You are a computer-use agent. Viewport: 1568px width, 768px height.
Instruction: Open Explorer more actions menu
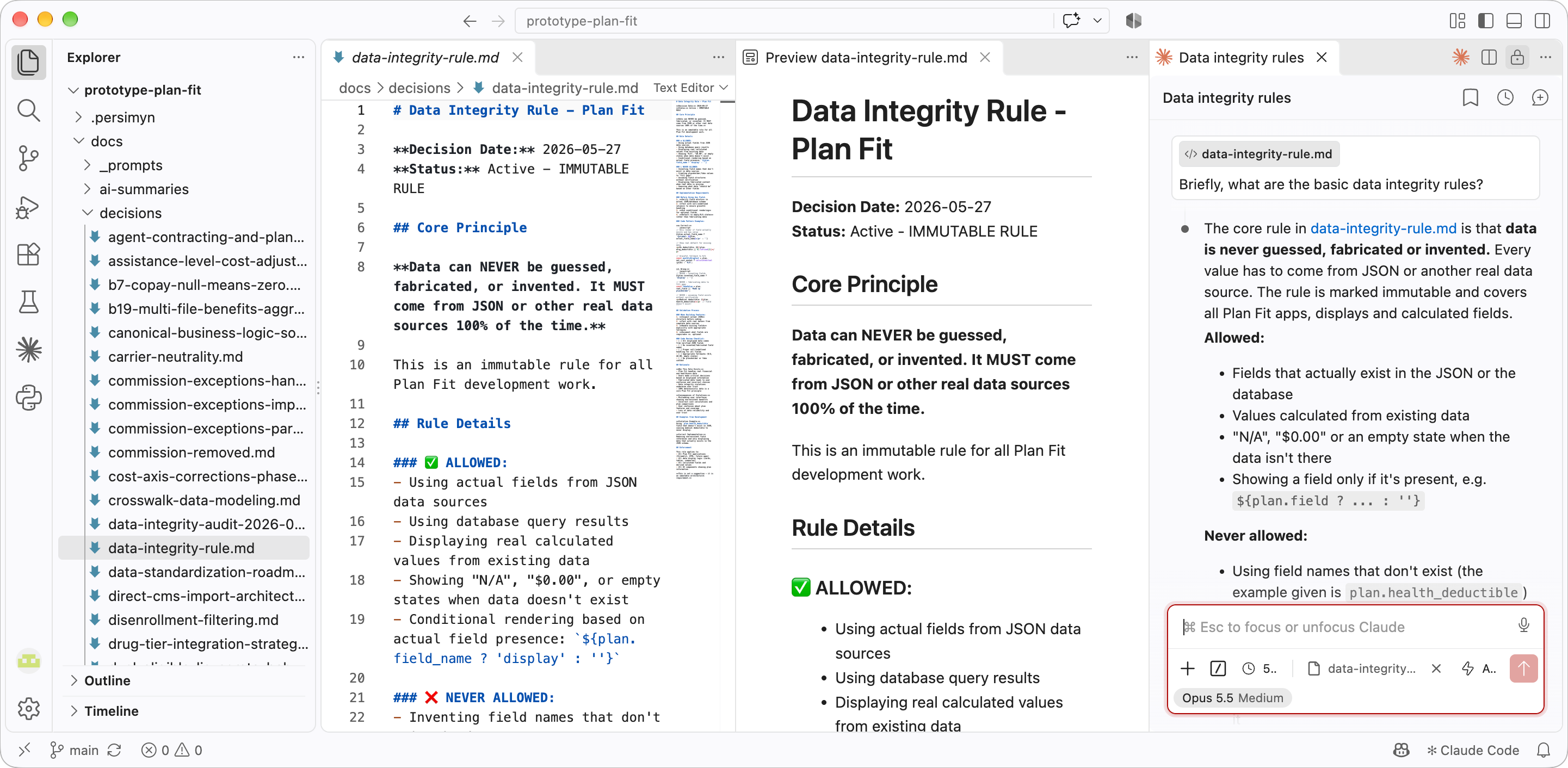click(x=298, y=57)
